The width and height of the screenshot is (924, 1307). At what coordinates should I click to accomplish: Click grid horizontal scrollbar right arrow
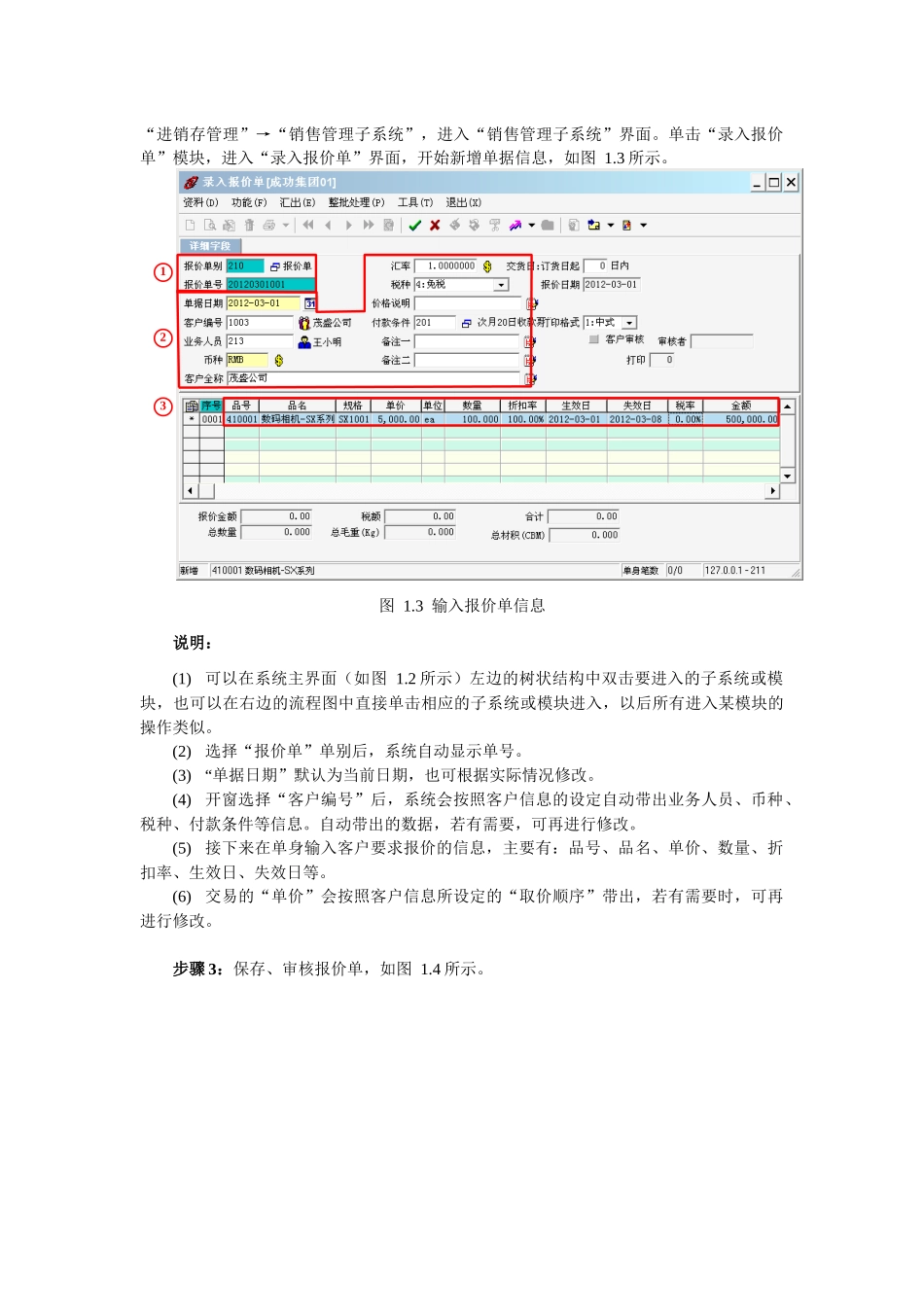[773, 491]
